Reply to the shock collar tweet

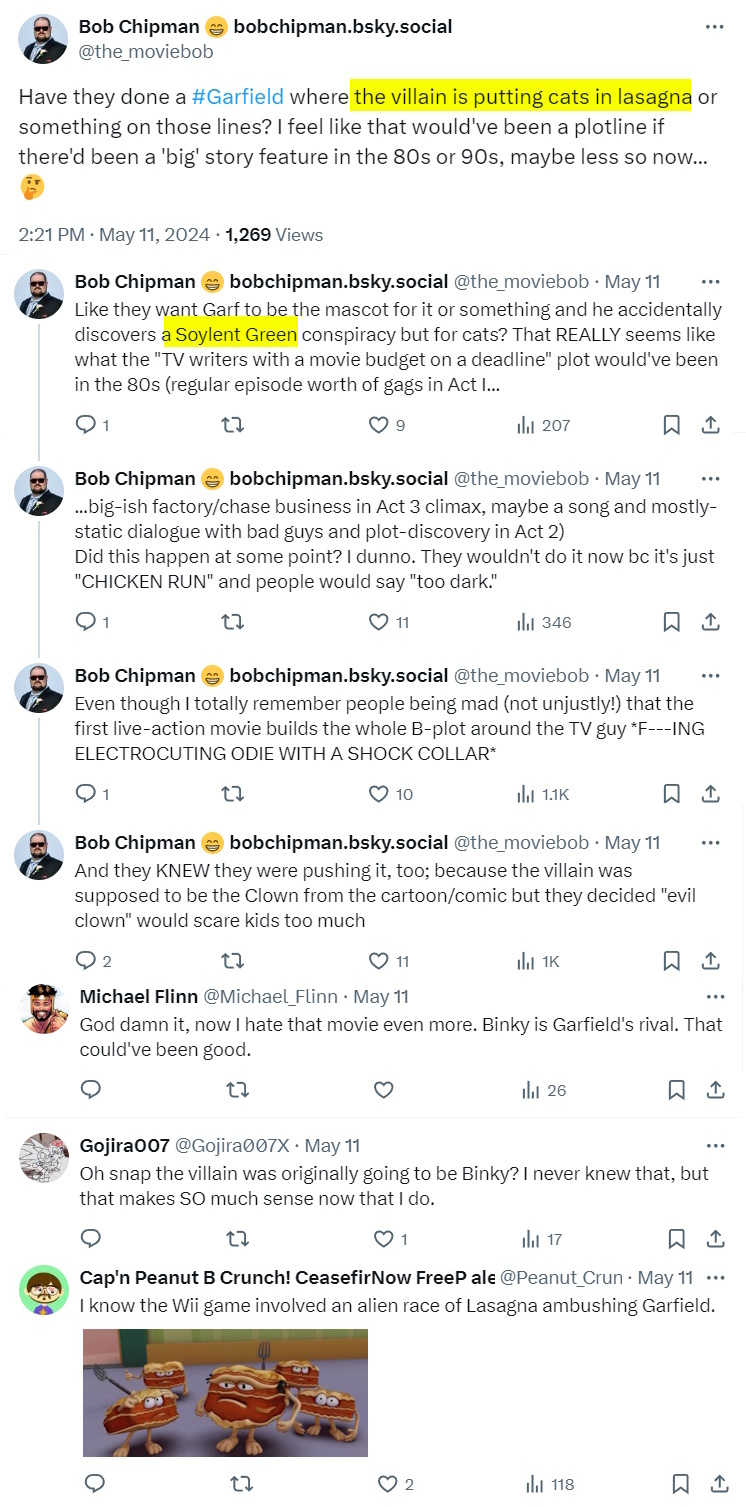coord(86,794)
